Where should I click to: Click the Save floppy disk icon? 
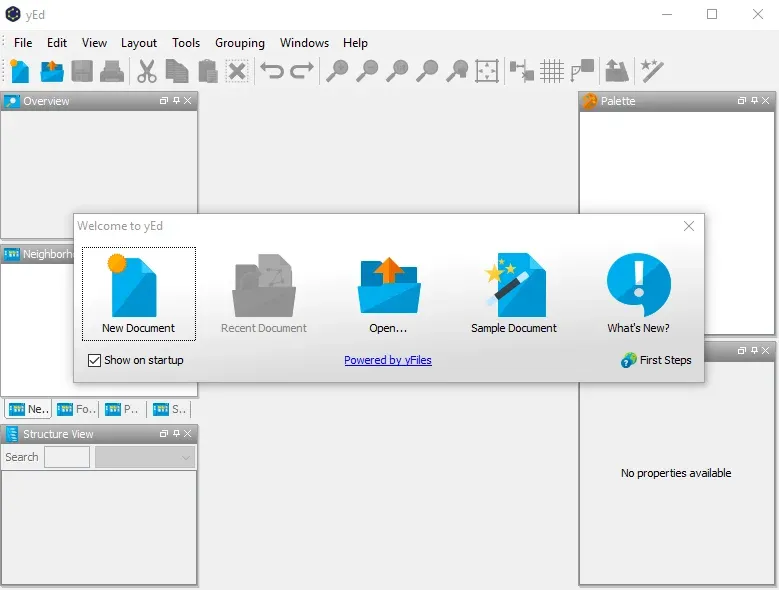coord(82,71)
